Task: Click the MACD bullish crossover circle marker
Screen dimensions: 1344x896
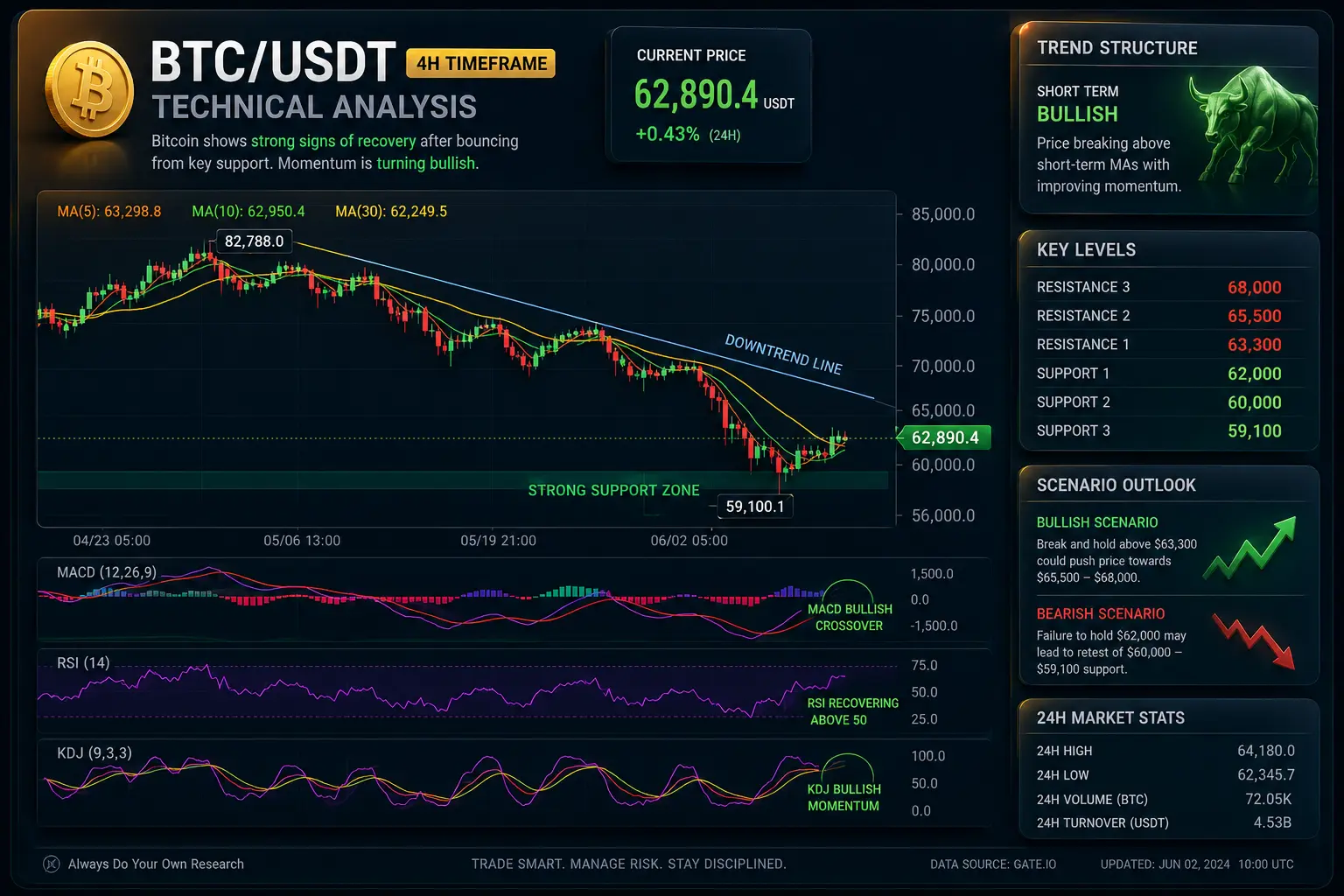Action: [x=847, y=593]
